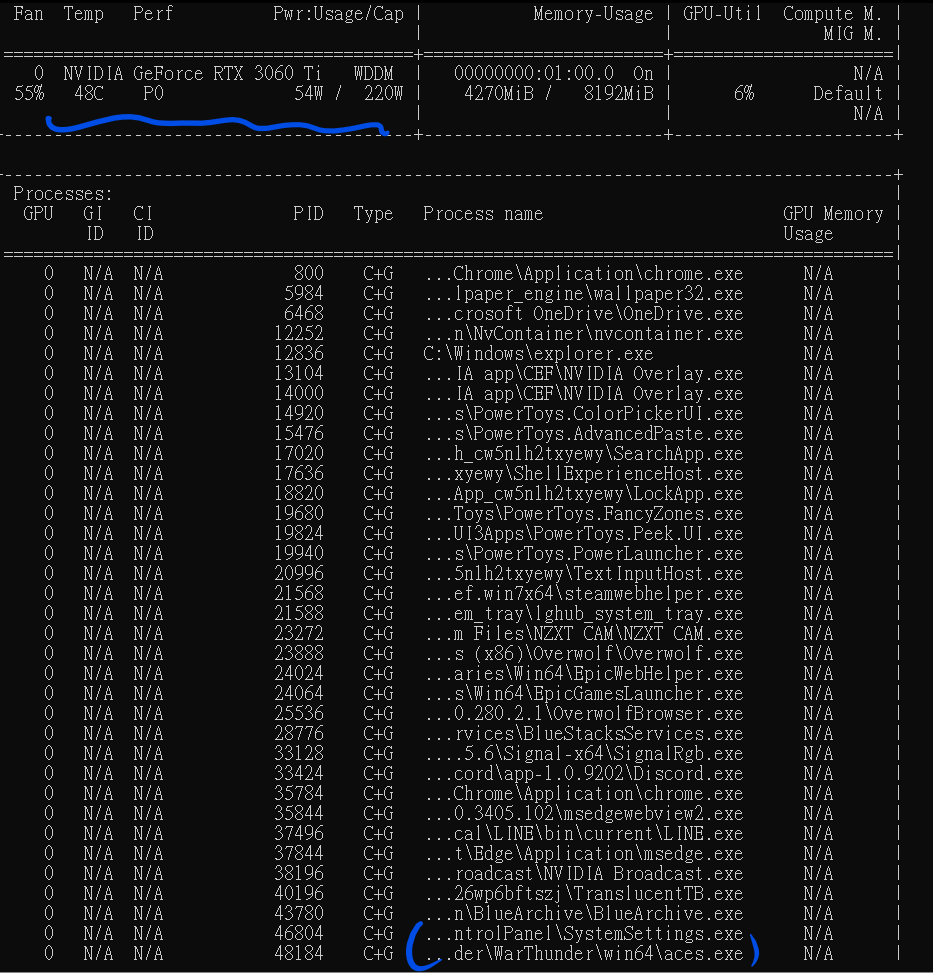Click the PowerToys.Peek.UI.exe process path
The image size is (933, 979).
pyautogui.click(x=584, y=533)
